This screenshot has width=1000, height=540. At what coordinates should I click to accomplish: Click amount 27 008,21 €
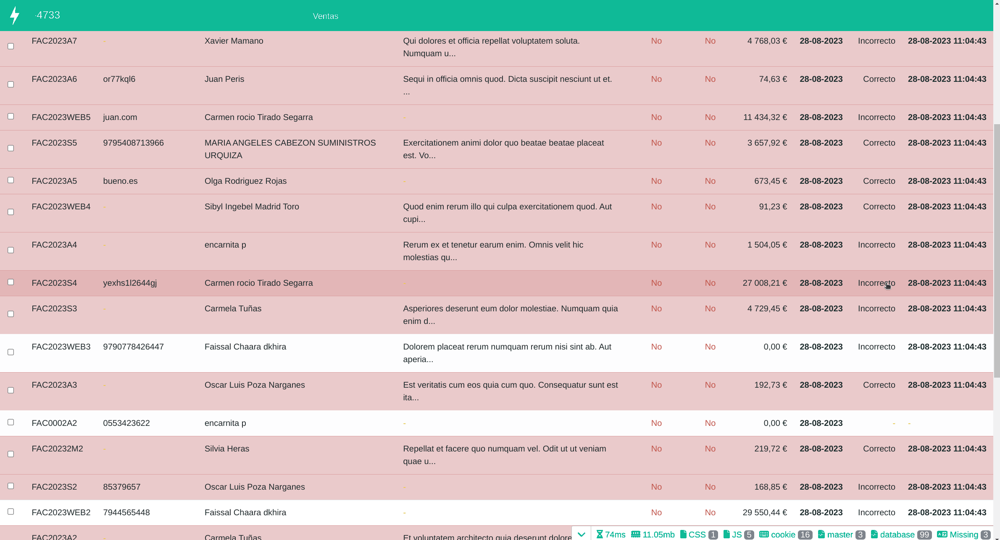pyautogui.click(x=765, y=283)
